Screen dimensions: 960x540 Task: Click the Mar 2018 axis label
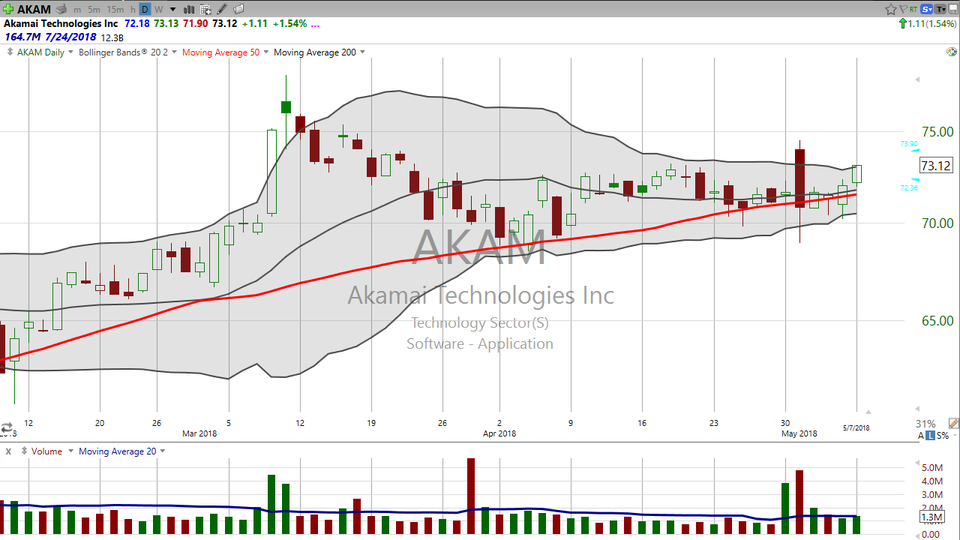coord(200,433)
